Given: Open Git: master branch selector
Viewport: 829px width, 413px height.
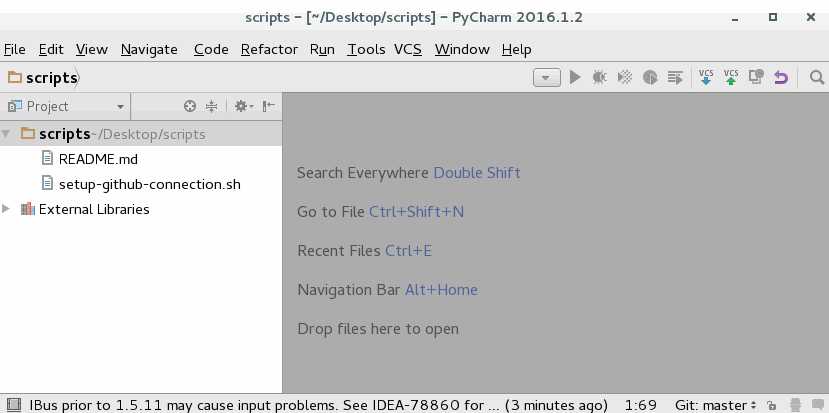Looking at the screenshot, I should pyautogui.click(x=716, y=406).
